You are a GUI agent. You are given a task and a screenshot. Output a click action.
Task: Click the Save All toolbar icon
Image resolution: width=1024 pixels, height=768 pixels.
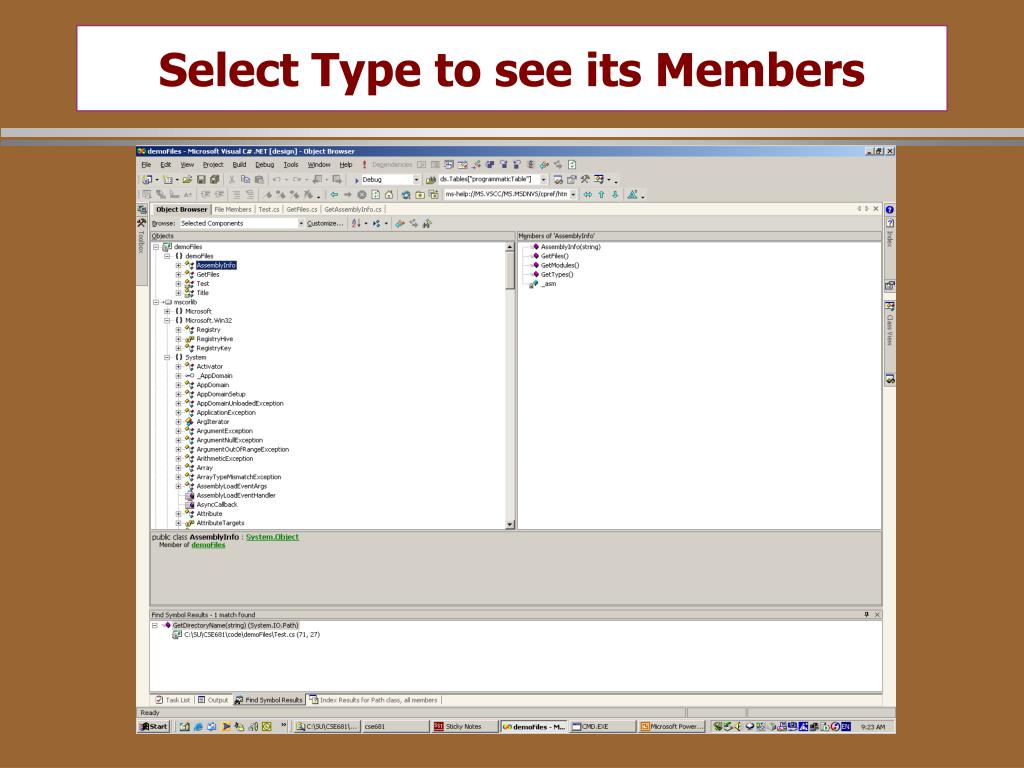(214, 179)
